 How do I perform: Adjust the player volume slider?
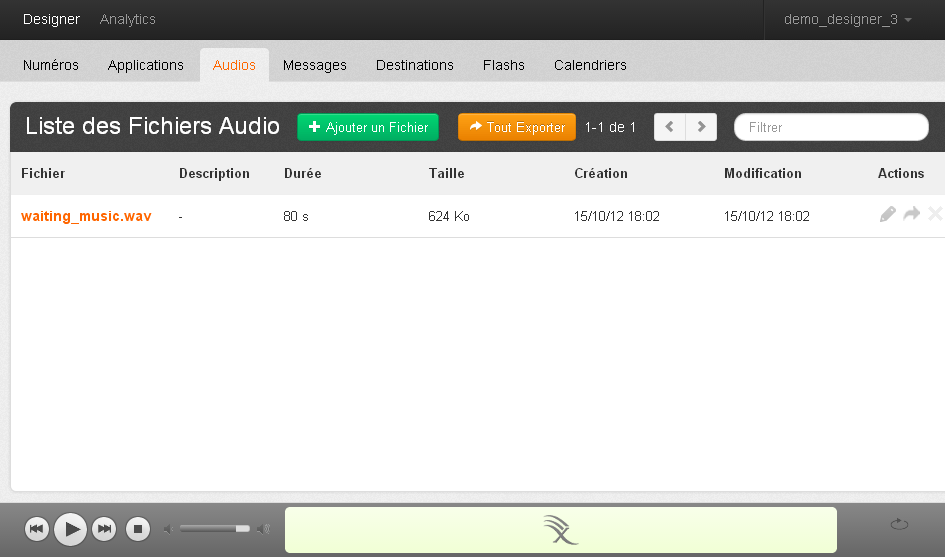point(215,528)
